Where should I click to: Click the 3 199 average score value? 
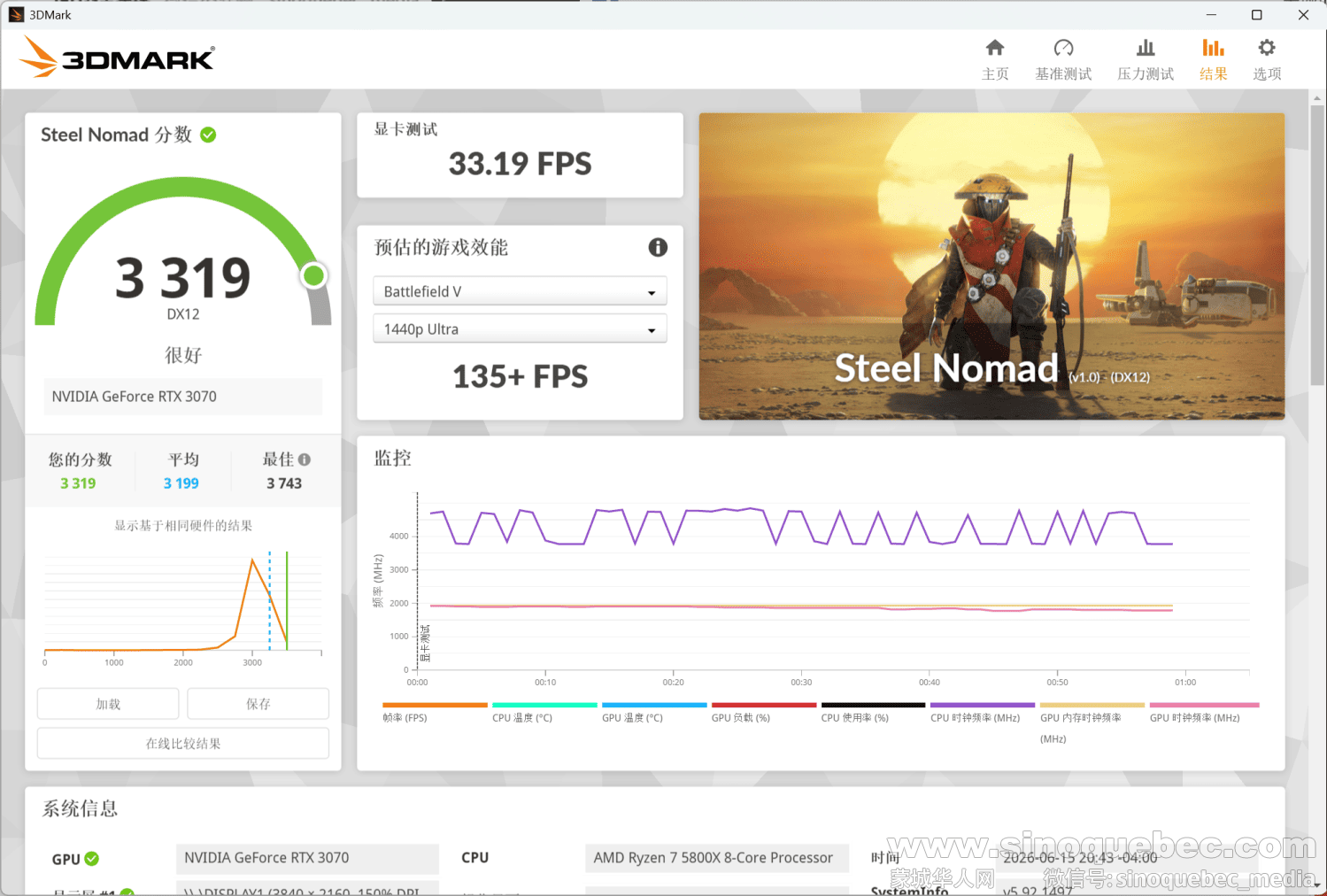point(181,483)
